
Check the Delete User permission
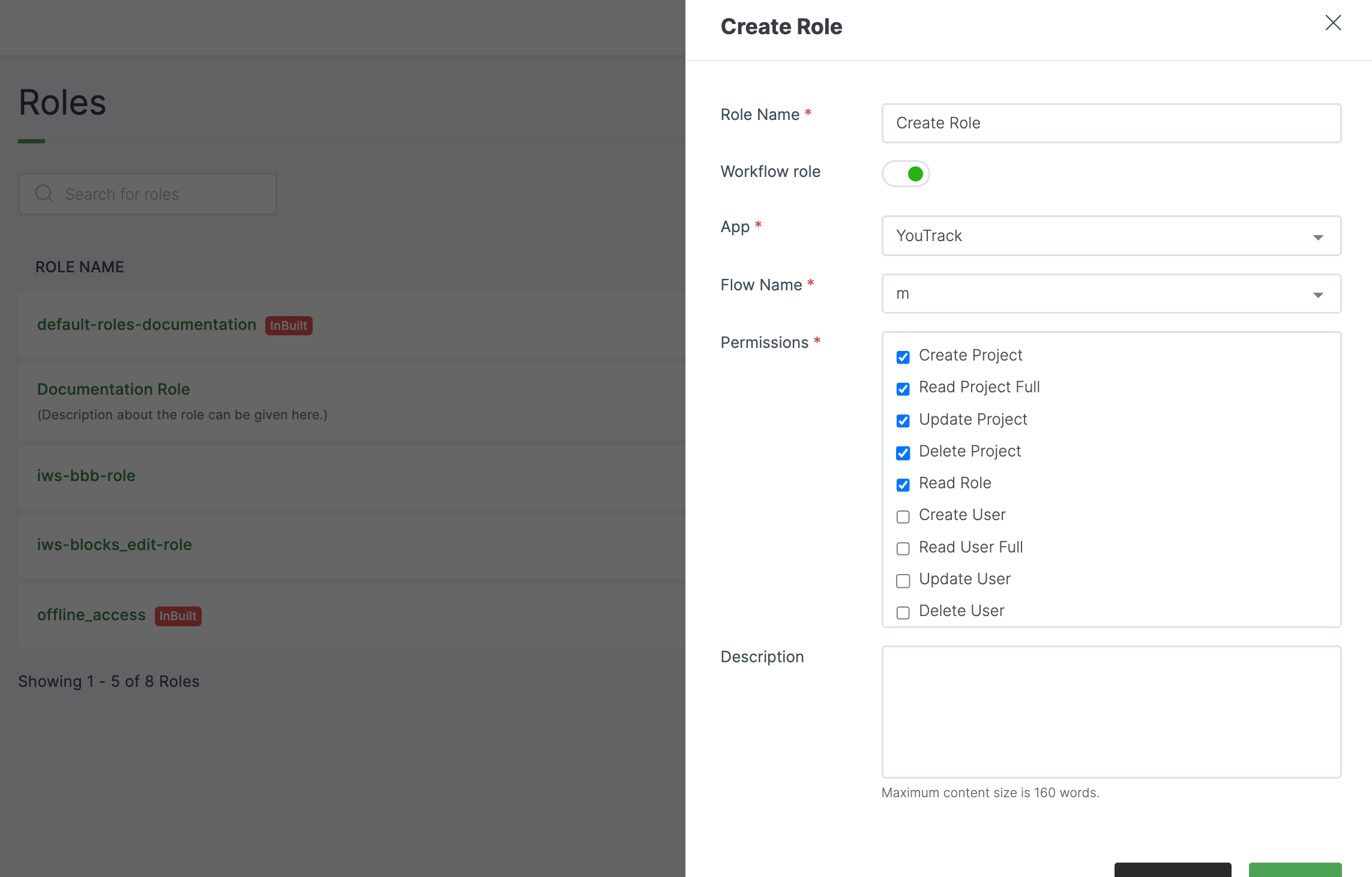coord(903,612)
